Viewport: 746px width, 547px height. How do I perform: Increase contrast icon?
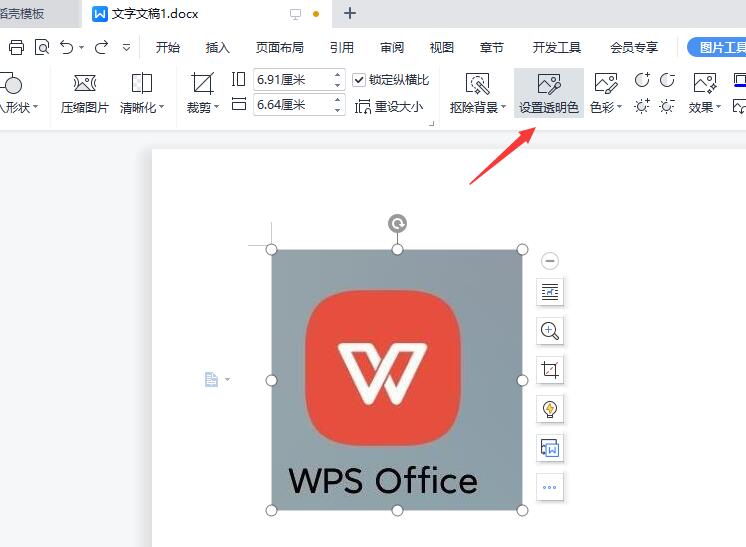tap(642, 80)
